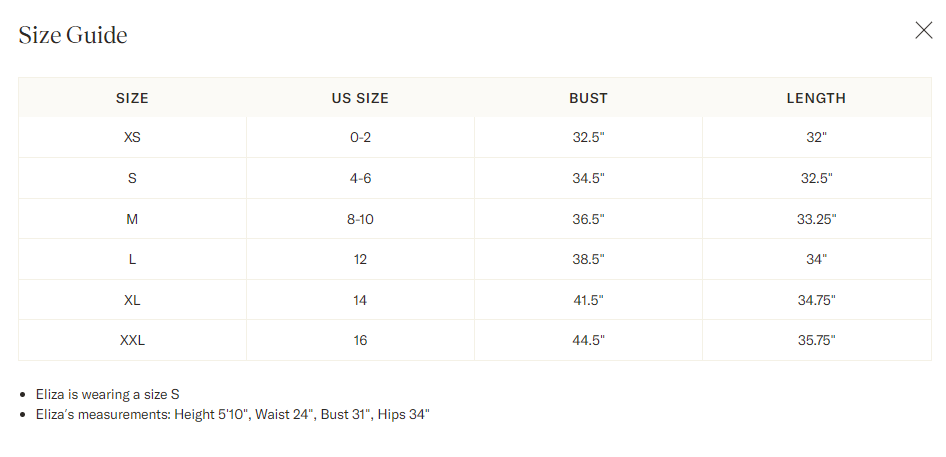Click the Size Guide heading
This screenshot has width=946, height=457.
tap(73, 35)
